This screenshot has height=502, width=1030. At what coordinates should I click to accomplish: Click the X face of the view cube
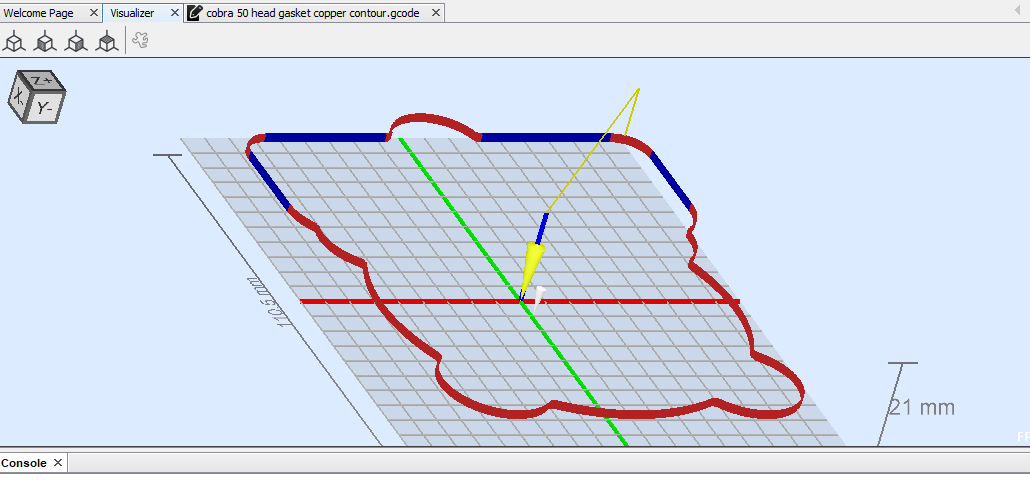(19, 98)
